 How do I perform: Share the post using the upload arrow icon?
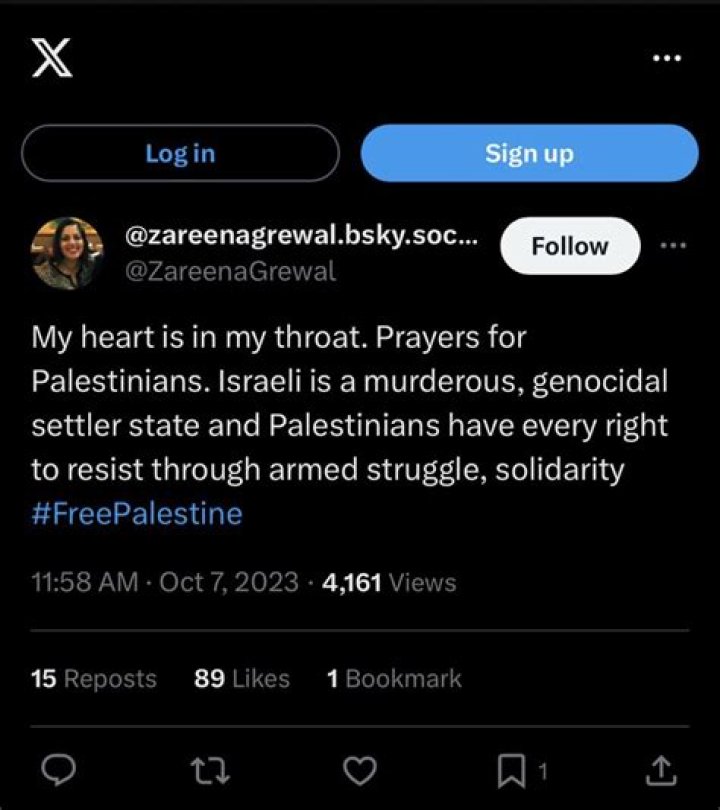coord(662,770)
